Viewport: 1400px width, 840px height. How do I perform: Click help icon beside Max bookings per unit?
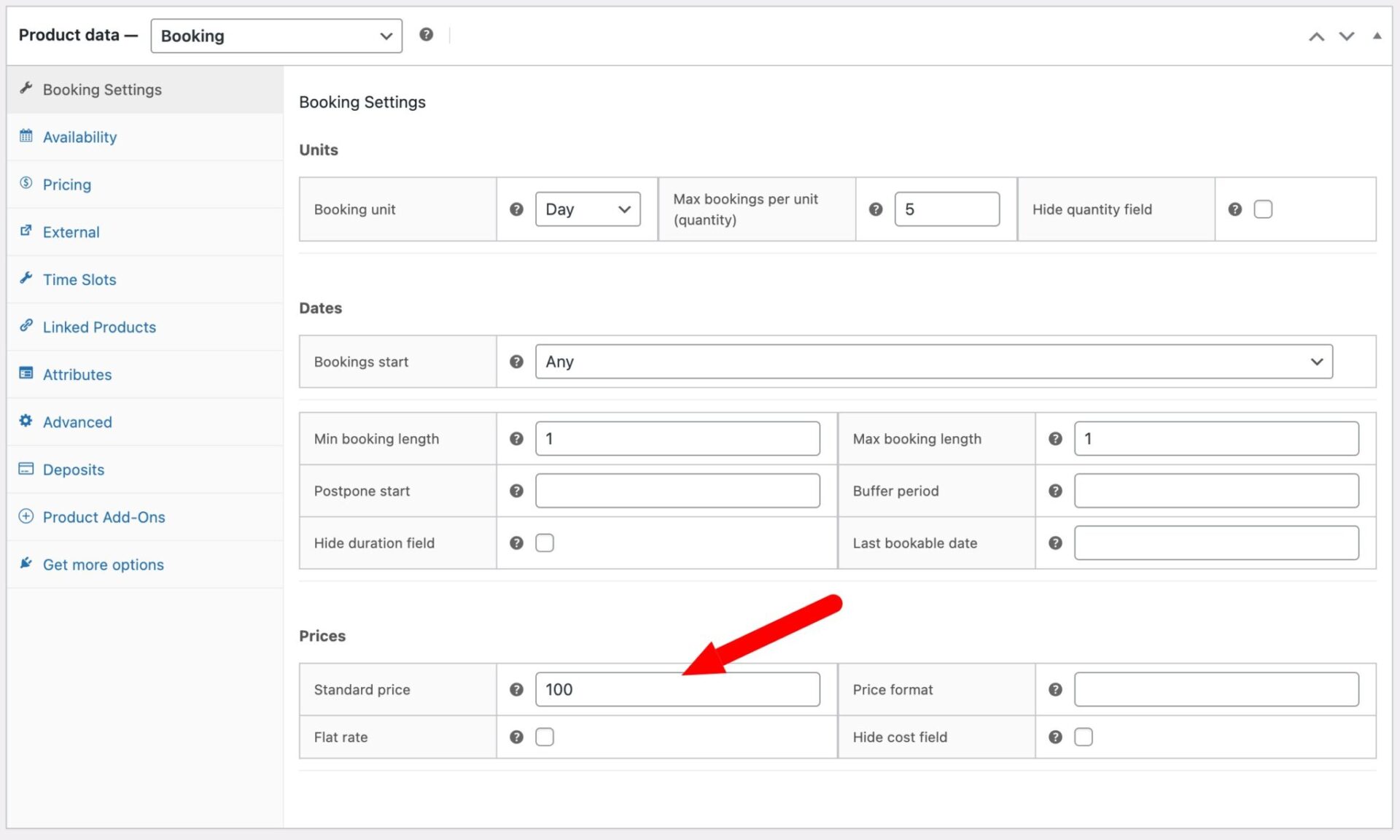(876, 209)
